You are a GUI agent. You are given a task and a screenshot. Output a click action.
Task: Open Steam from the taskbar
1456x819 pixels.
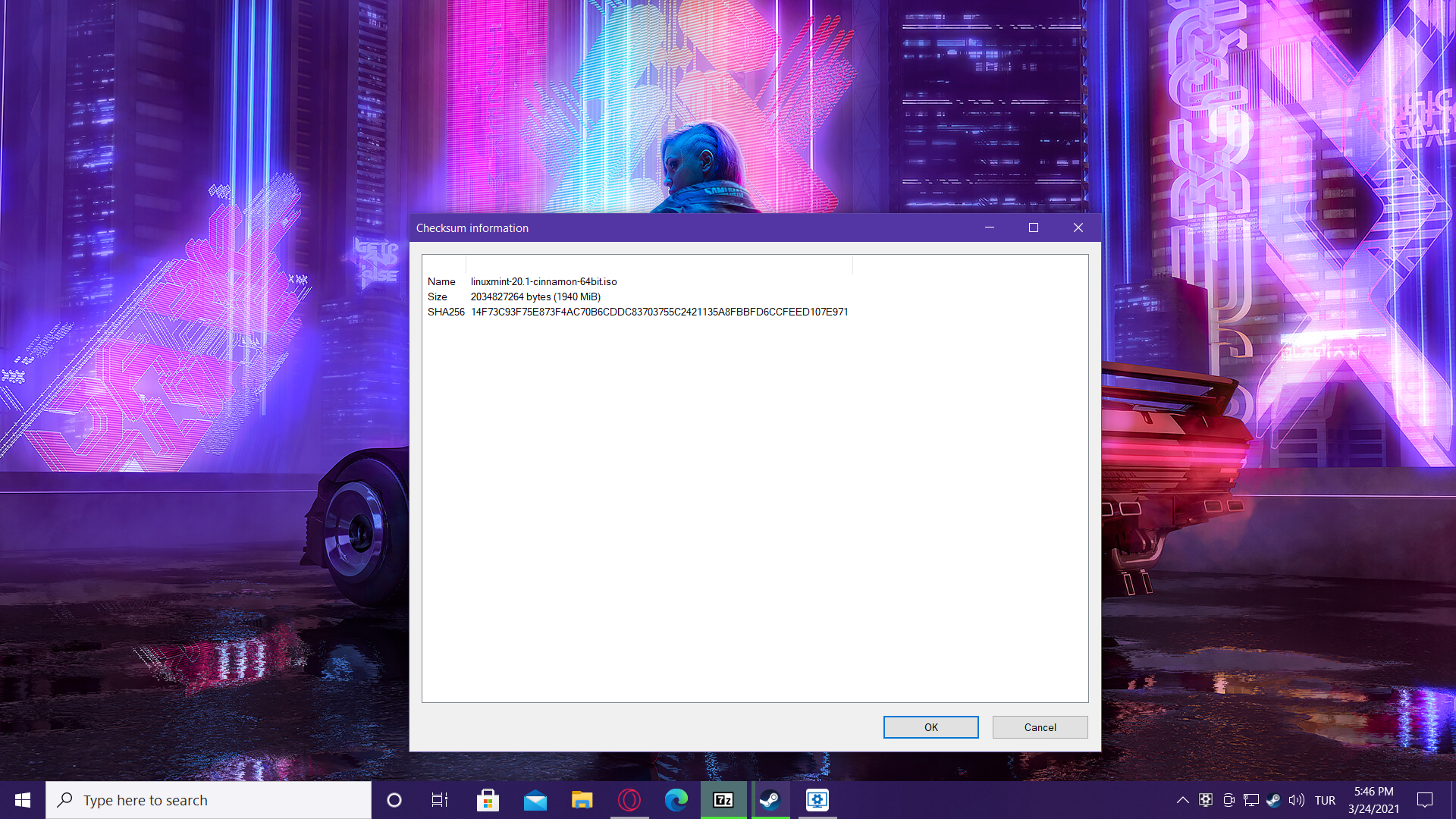pyautogui.click(x=770, y=800)
